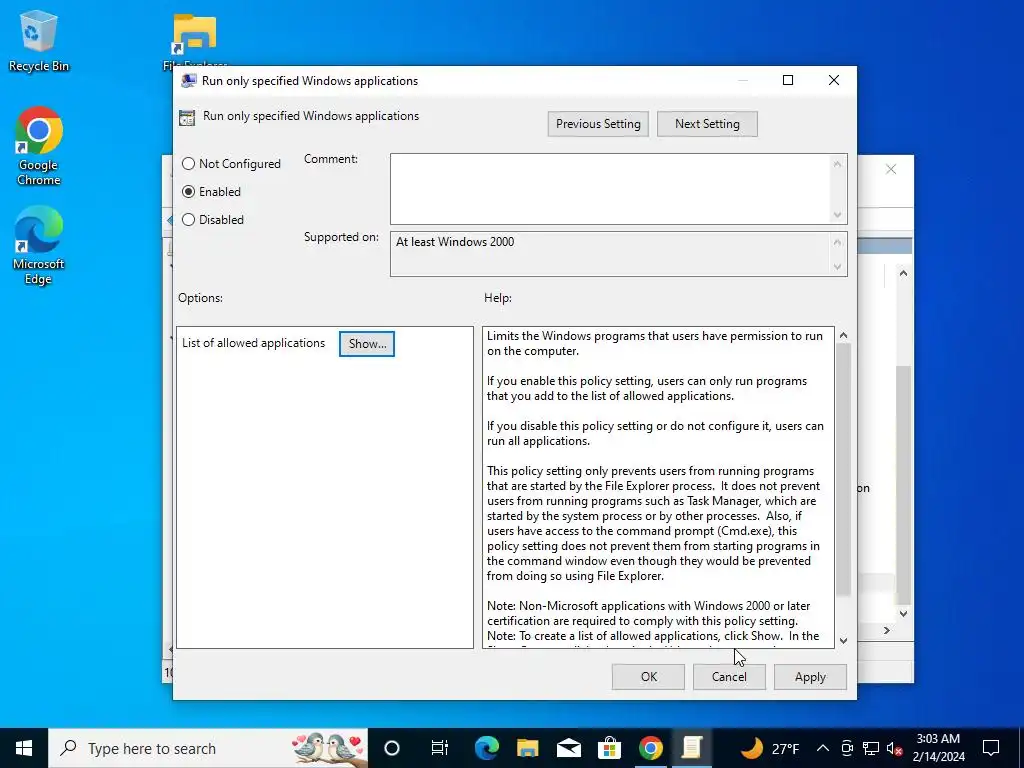This screenshot has width=1024, height=768.
Task: Open the notification center
Action: pos(991,748)
